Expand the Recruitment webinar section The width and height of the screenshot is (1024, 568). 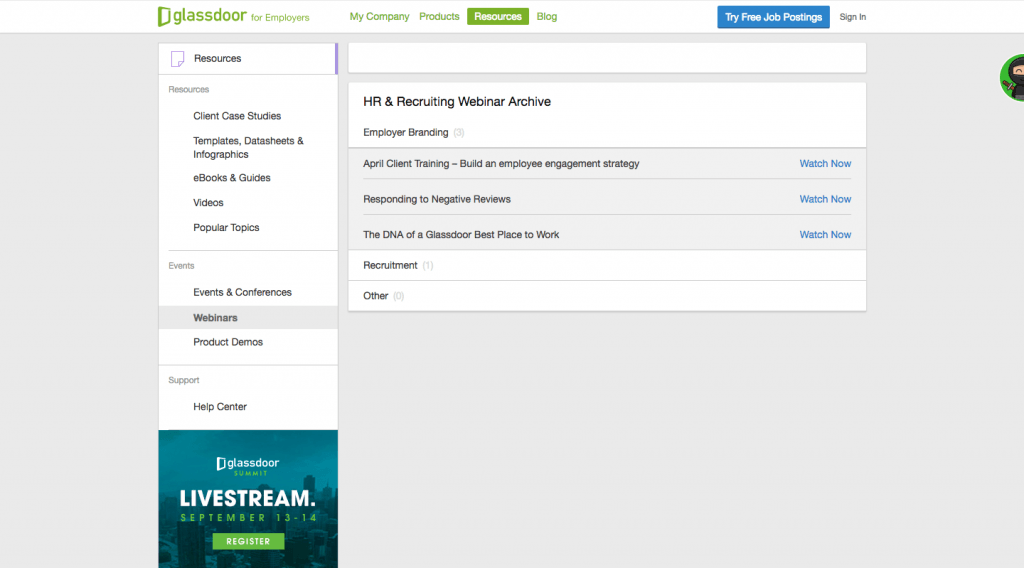390,266
